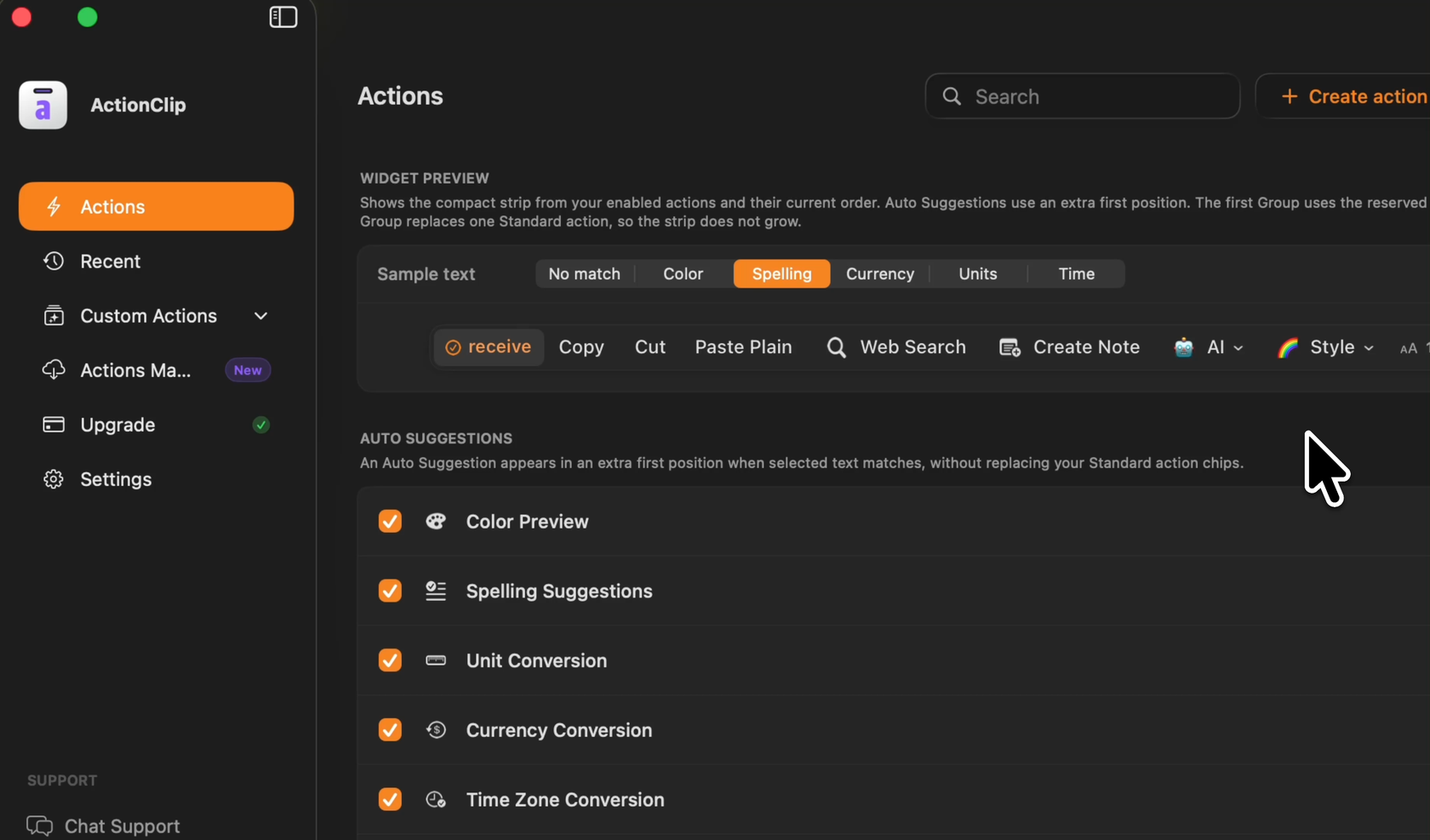Select the Color sample tab
This screenshot has width=1430, height=840.
684,274
